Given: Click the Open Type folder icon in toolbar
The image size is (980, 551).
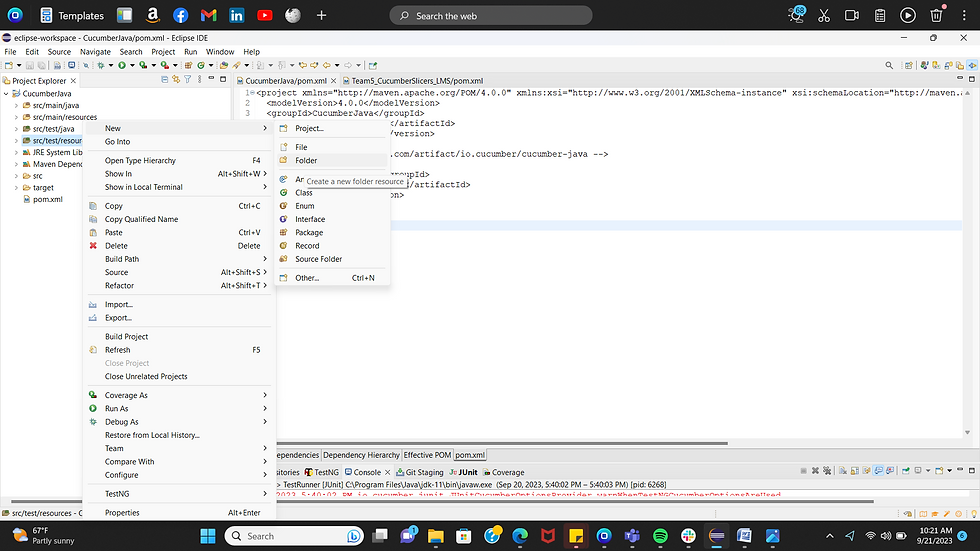Looking at the screenshot, I should (224, 65).
